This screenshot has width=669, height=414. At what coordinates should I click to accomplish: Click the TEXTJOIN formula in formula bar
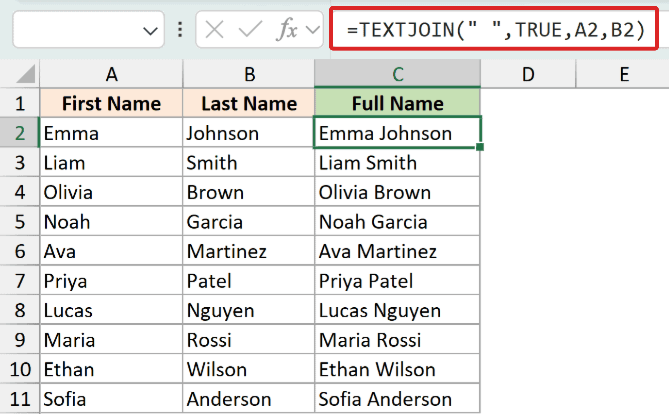click(x=495, y=30)
